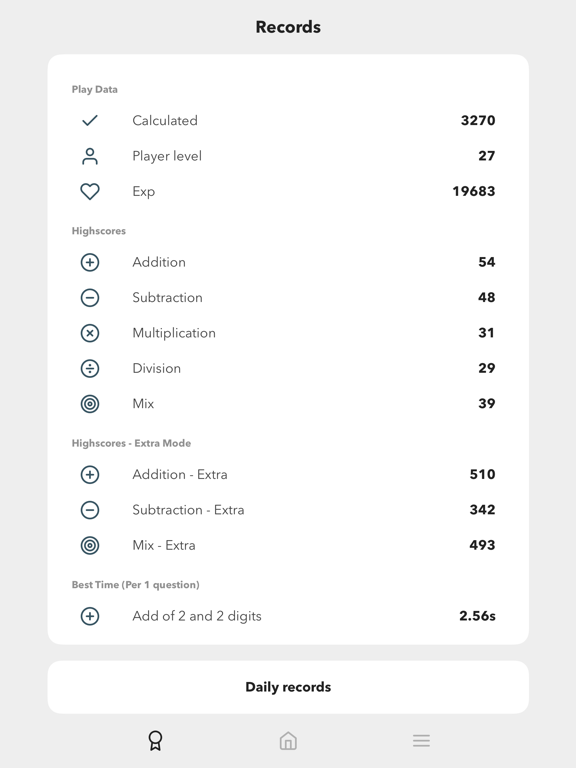Click the Player level person icon
576x768 pixels.
tap(90, 156)
